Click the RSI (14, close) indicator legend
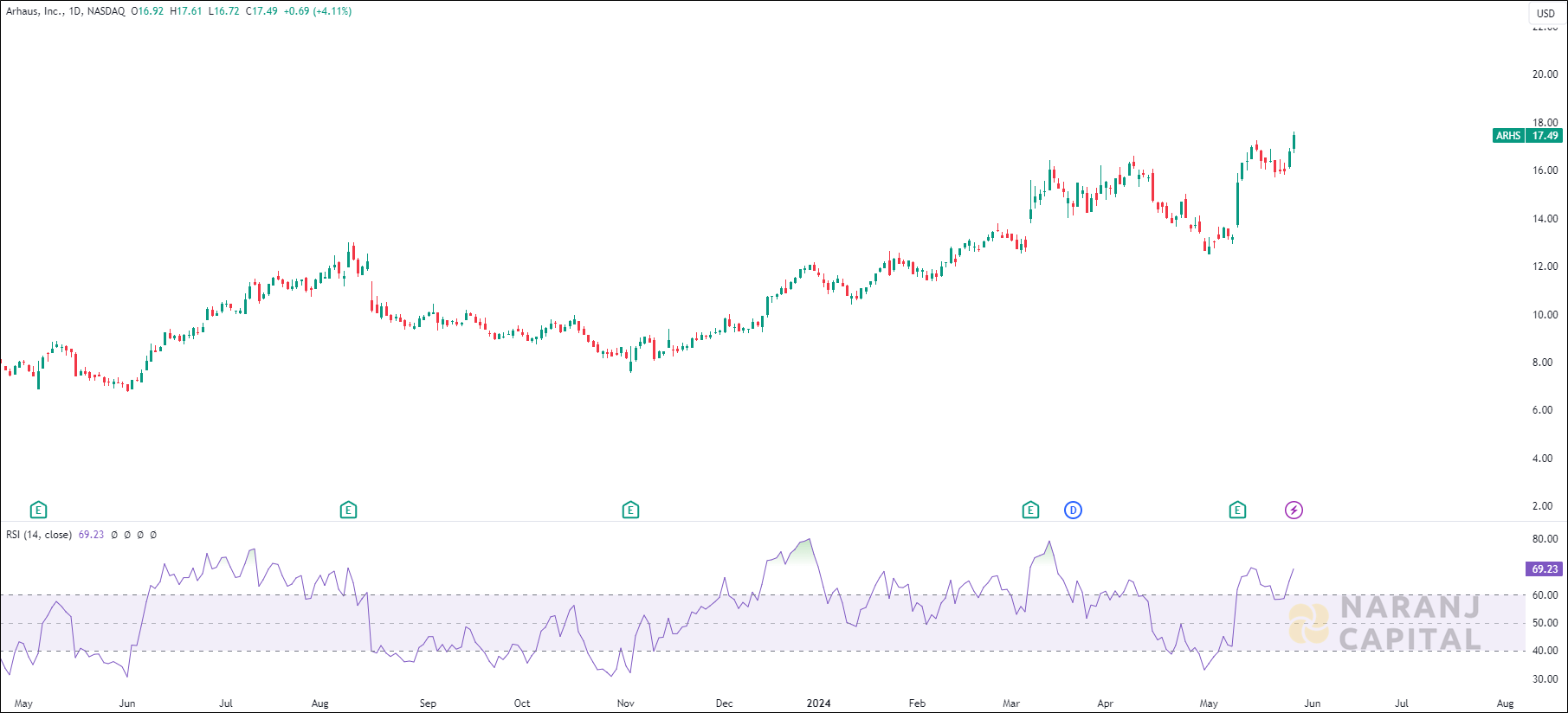The image size is (1568, 713). point(39,535)
